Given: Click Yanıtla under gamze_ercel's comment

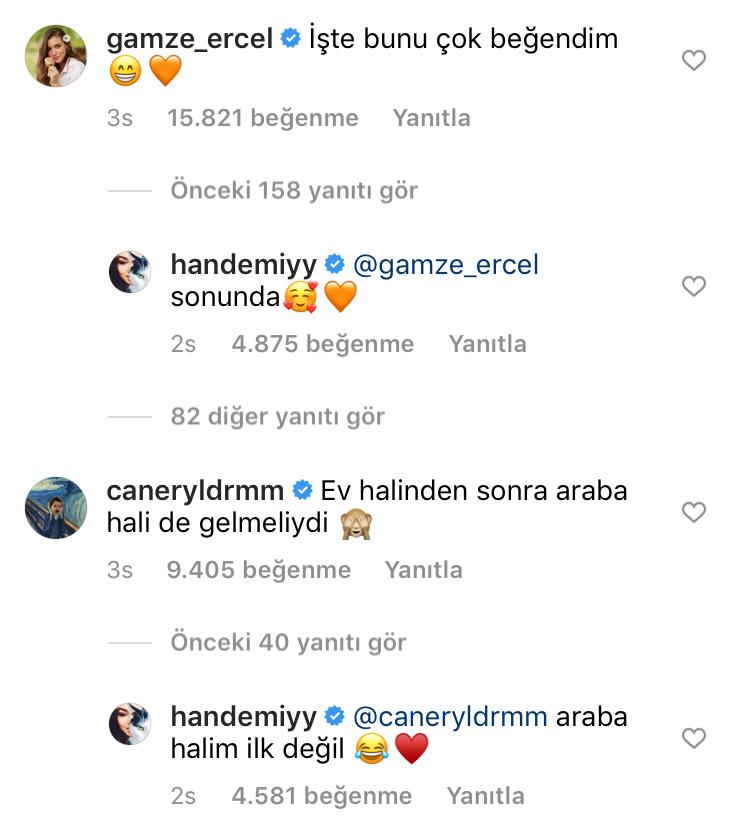Looking at the screenshot, I should tap(431, 118).
